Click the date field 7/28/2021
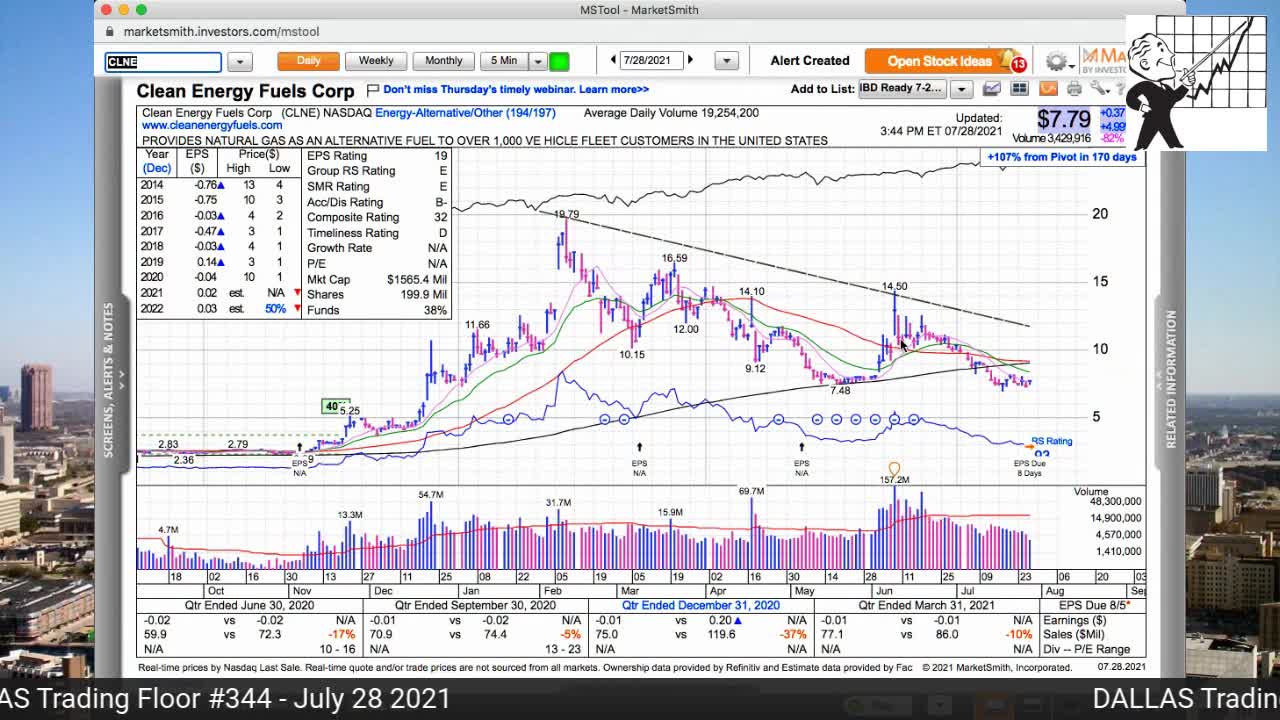 (x=651, y=61)
